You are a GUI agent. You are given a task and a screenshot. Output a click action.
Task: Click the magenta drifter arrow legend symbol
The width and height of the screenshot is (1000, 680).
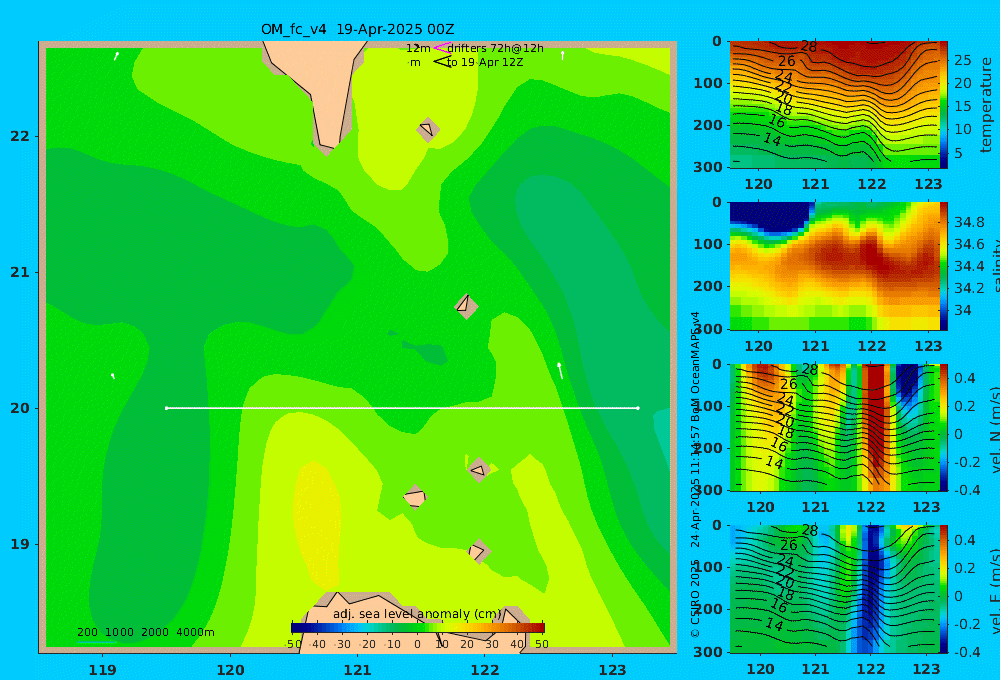click(x=442, y=47)
